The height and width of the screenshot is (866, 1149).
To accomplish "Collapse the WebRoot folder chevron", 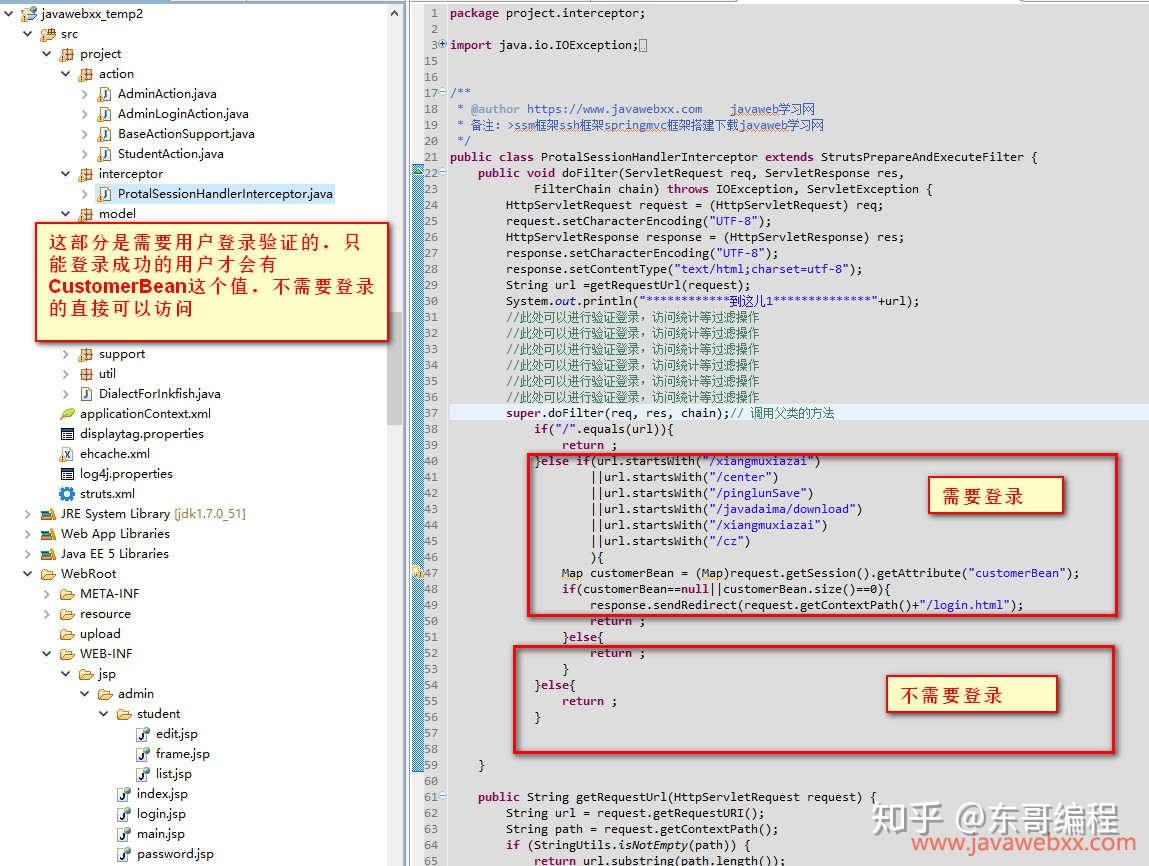I will click(28, 574).
